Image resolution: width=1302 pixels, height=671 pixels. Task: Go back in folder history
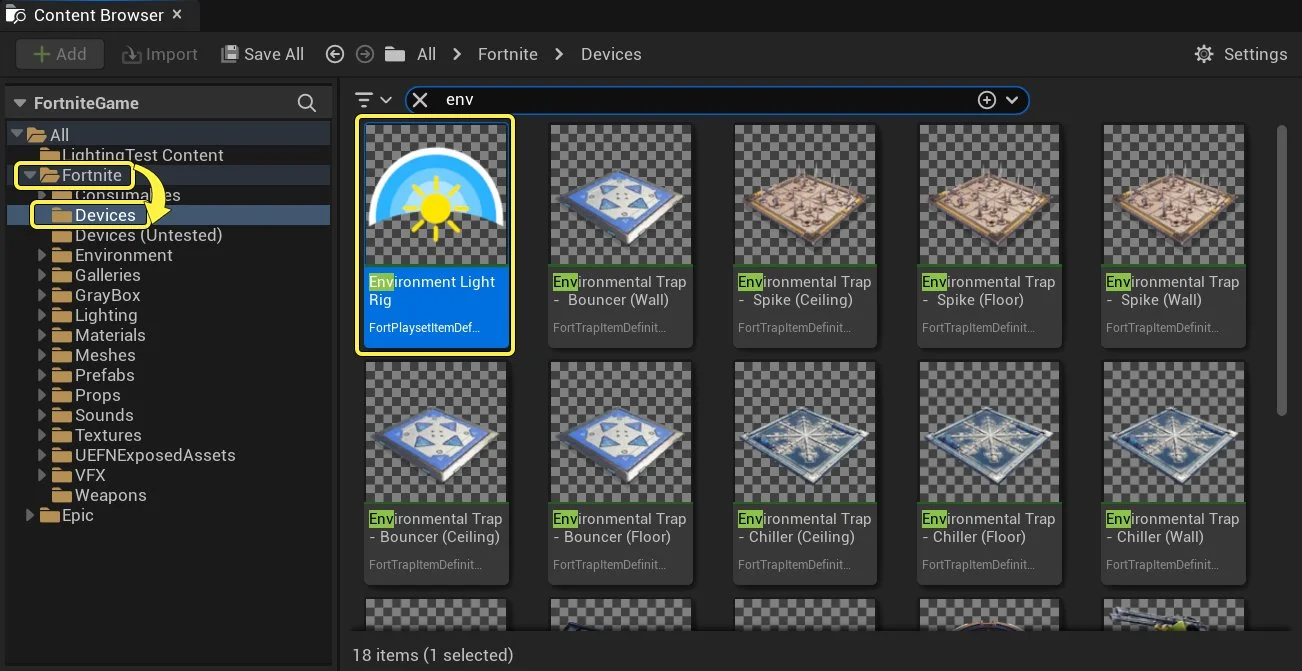point(335,54)
